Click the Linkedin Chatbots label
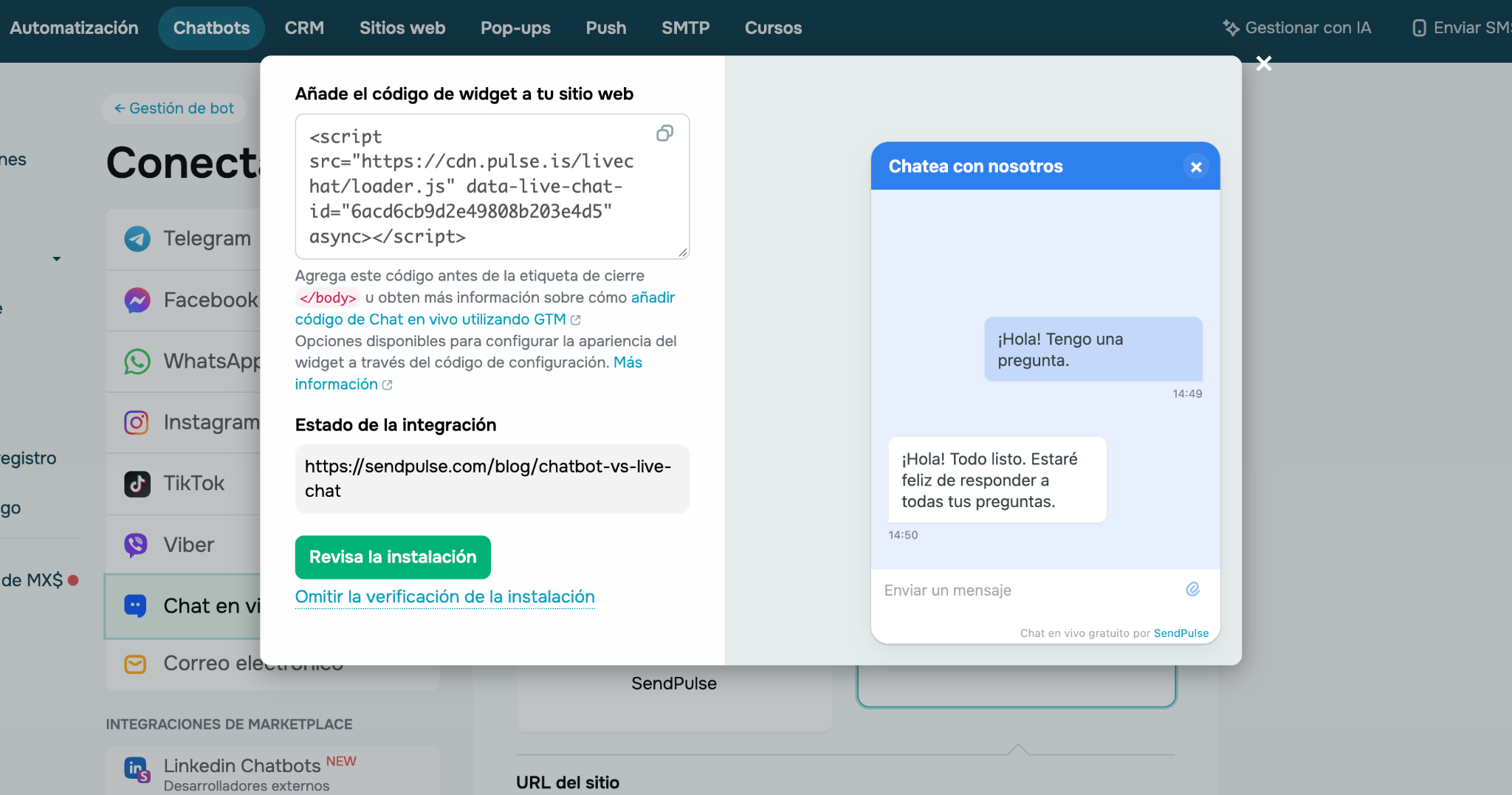The height and width of the screenshot is (795, 1512). [242, 765]
